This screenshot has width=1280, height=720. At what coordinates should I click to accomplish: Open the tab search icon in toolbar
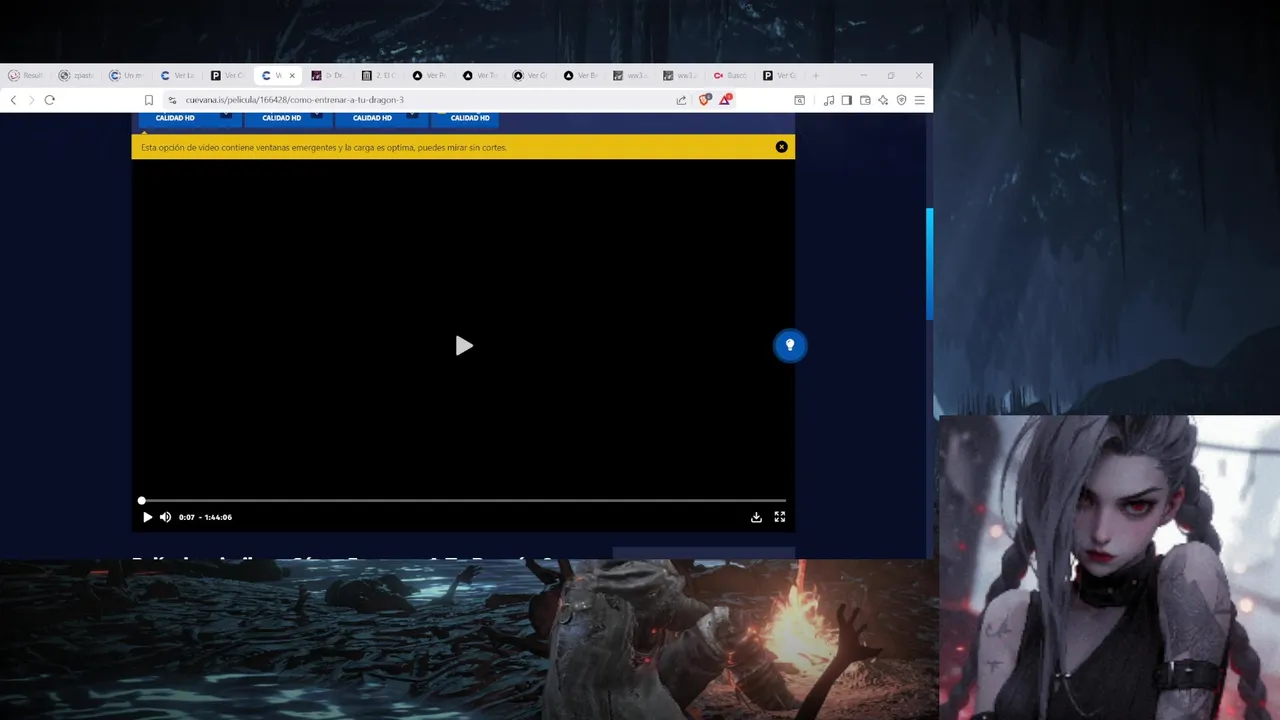pyautogui.click(x=799, y=100)
